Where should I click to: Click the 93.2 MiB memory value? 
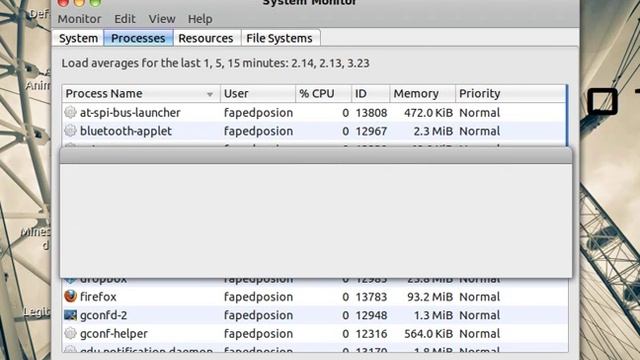430,297
